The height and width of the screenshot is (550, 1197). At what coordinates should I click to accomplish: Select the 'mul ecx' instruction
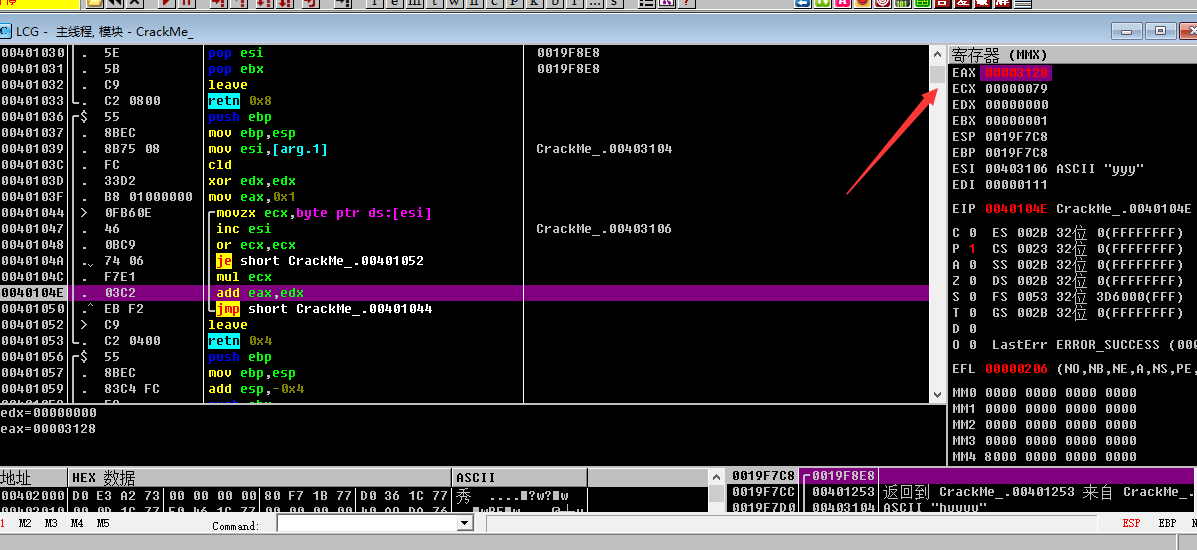coord(244,277)
